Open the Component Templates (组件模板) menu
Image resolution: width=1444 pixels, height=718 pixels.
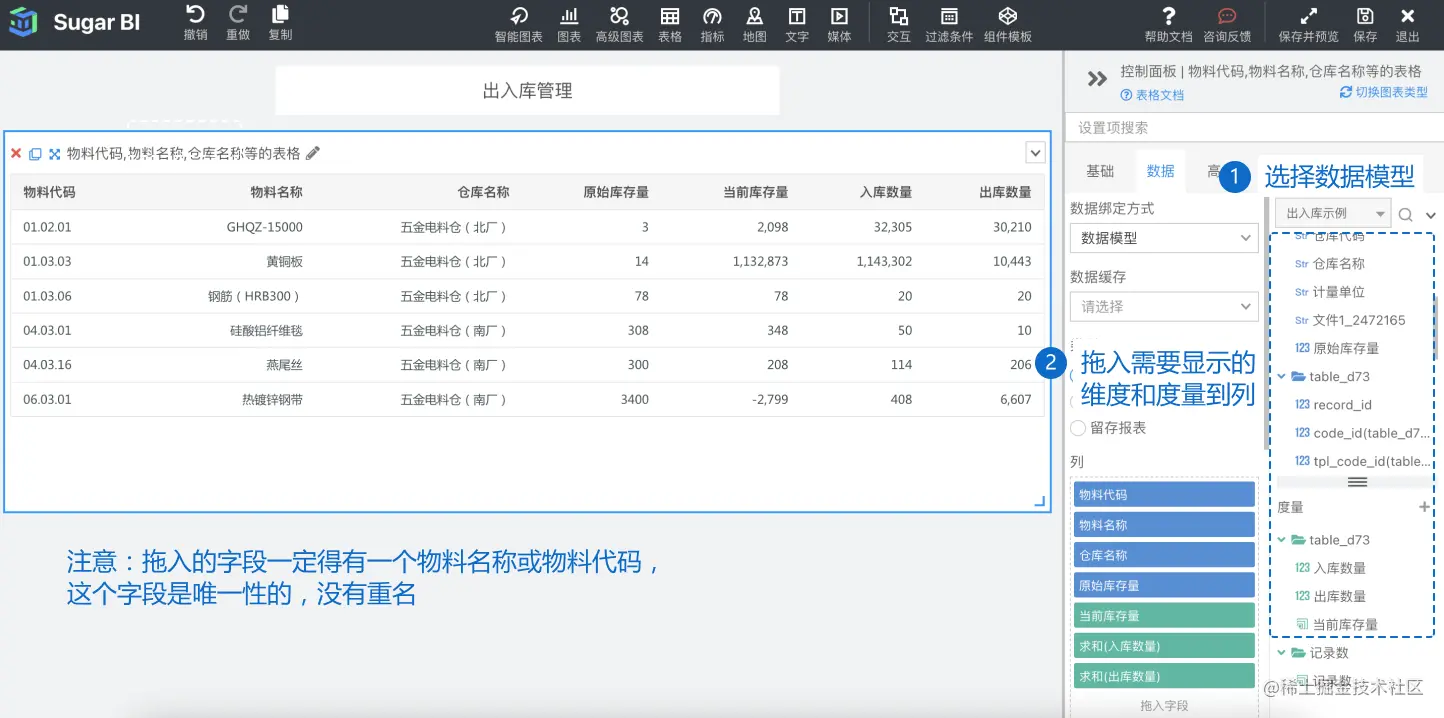[1008, 25]
